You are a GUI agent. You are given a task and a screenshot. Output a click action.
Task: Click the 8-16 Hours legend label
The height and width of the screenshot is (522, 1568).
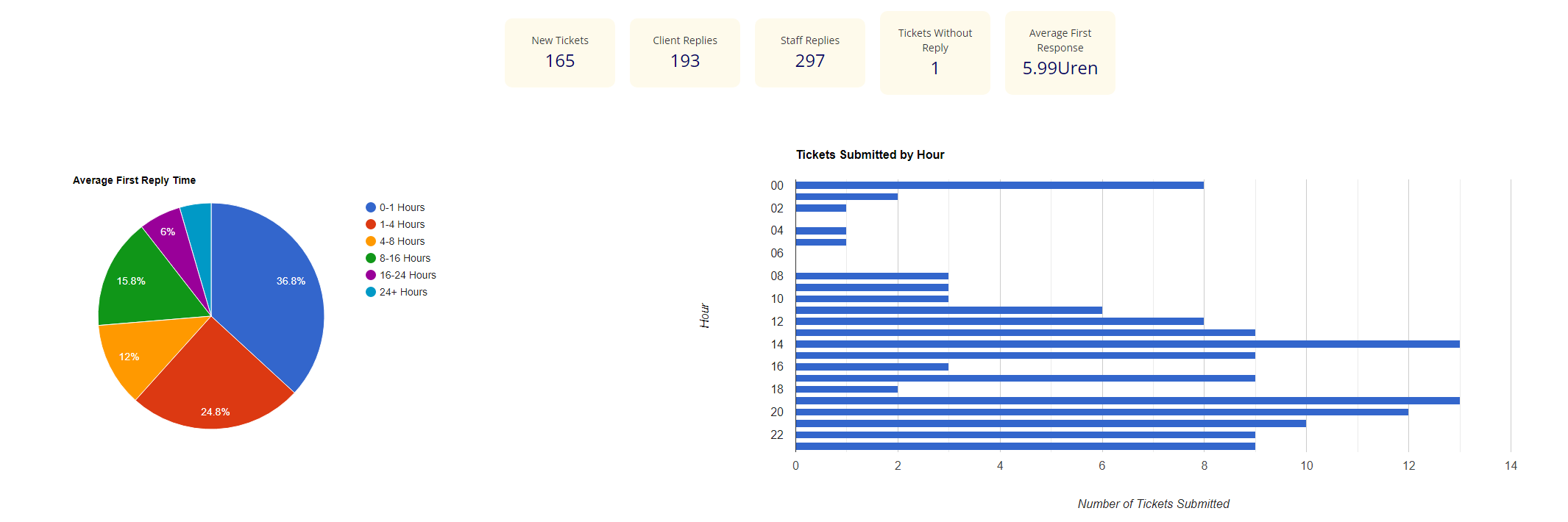[405, 258]
